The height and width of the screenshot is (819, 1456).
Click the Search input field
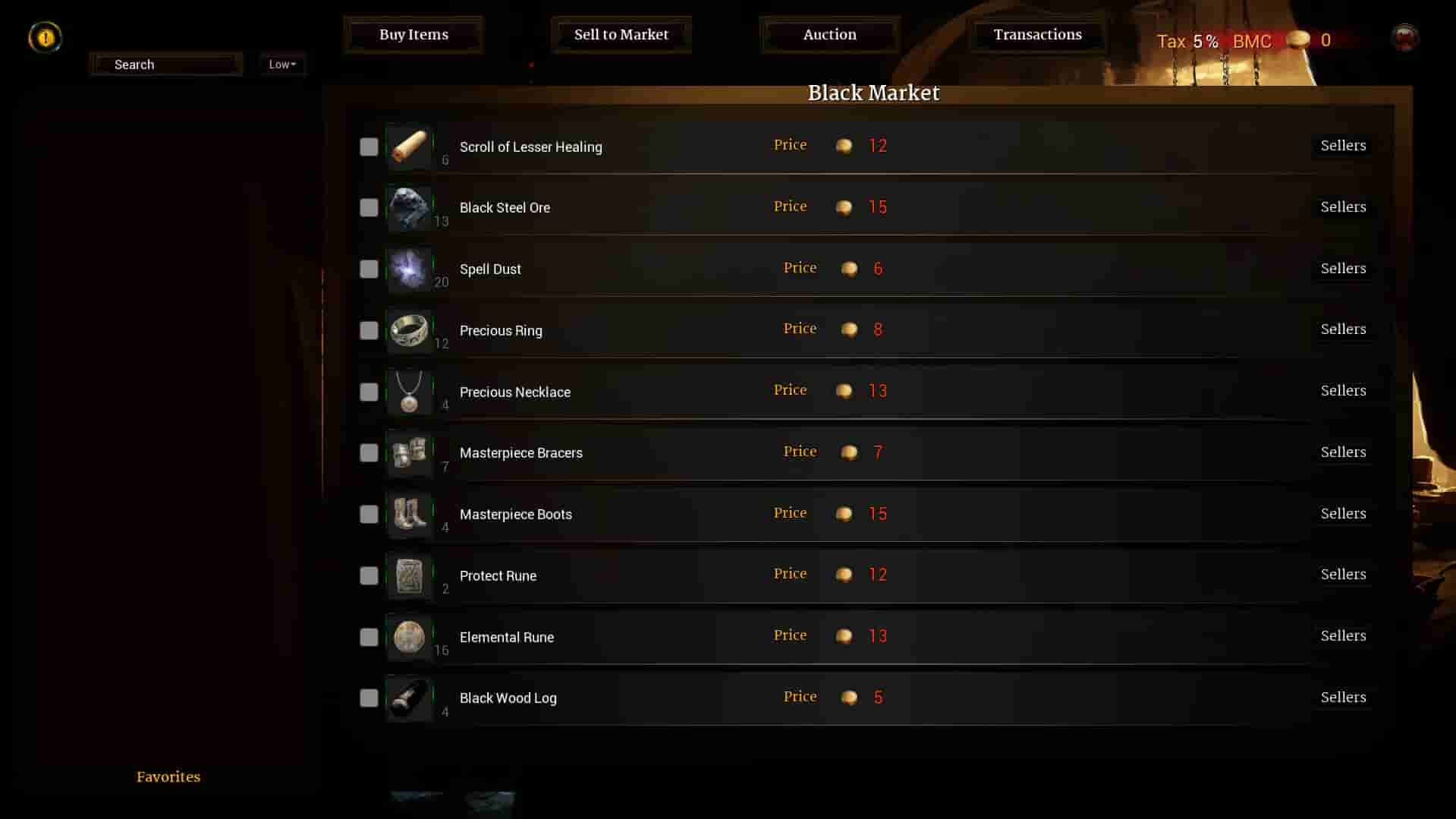(x=166, y=65)
